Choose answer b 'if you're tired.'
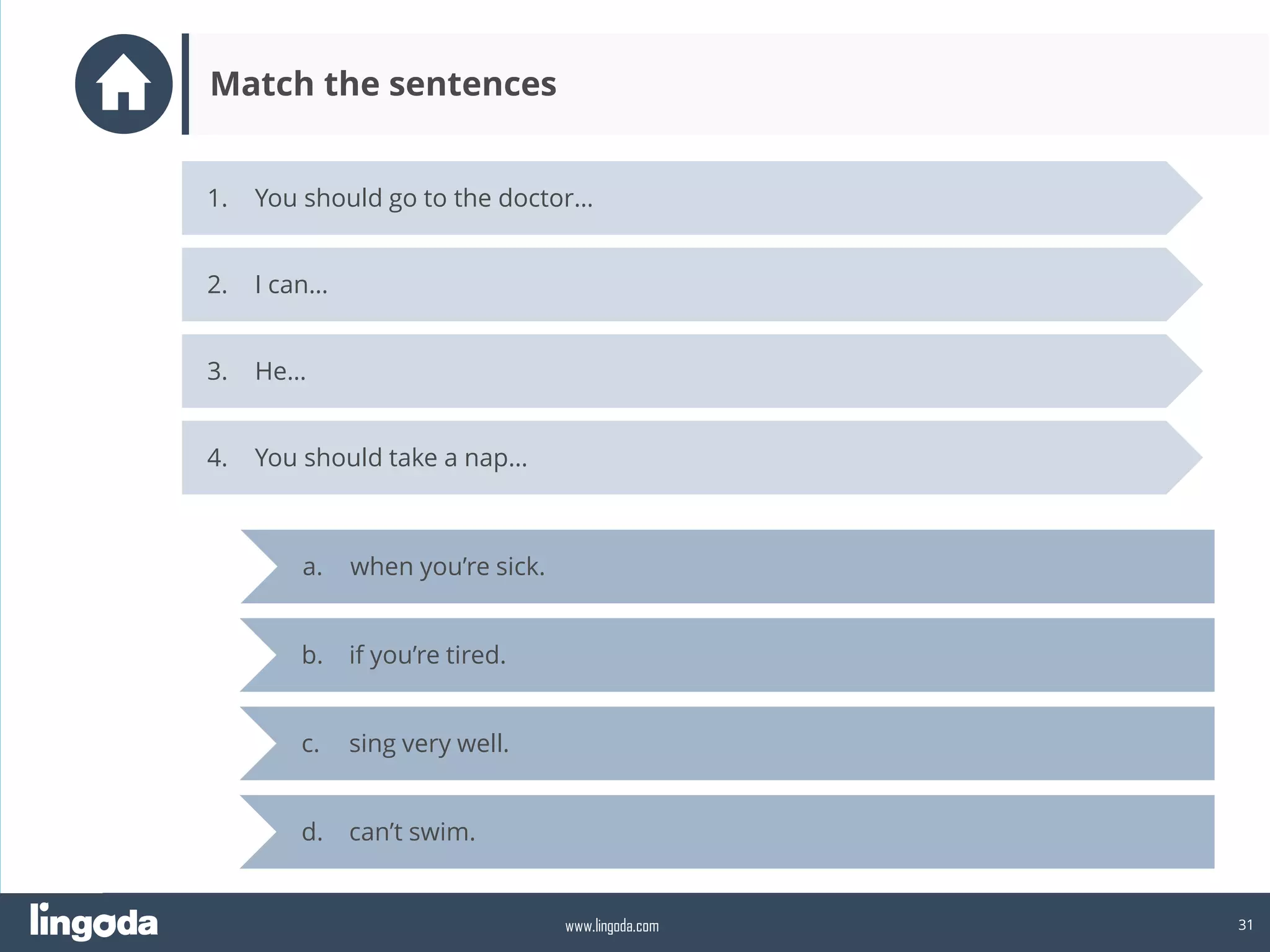Image resolution: width=1270 pixels, height=952 pixels. pos(727,654)
